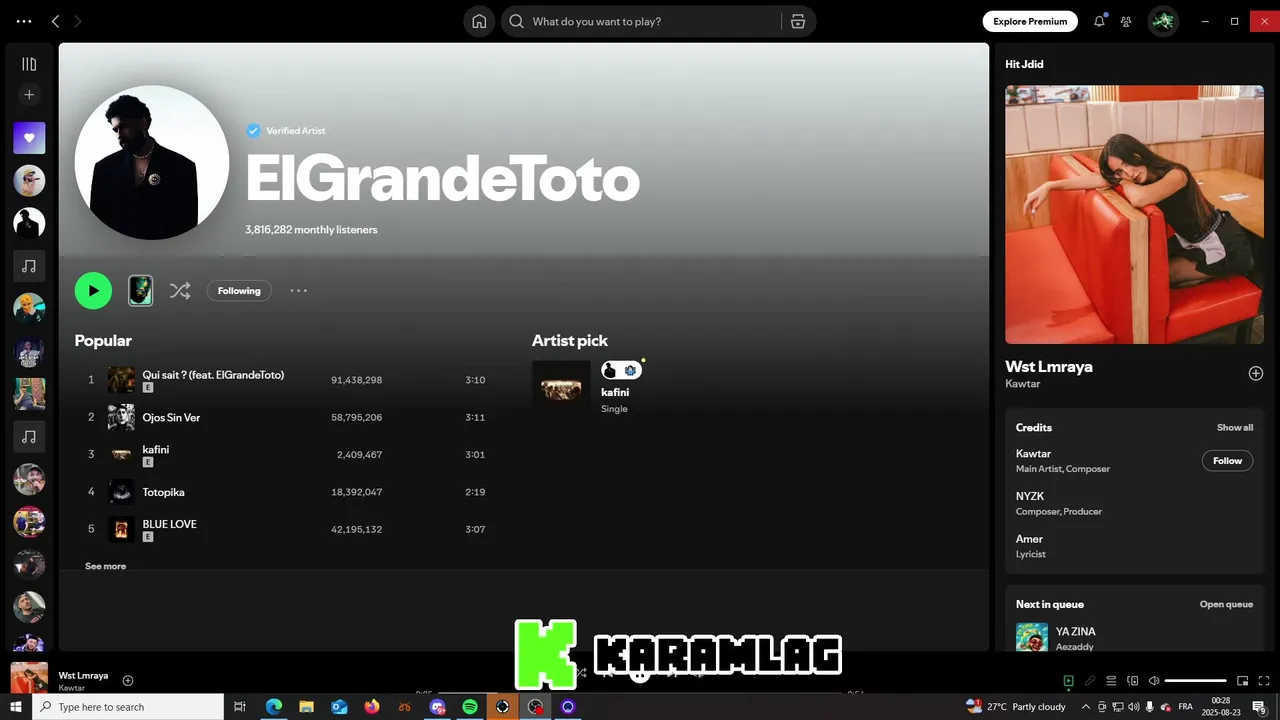Toggle the Lyrics microphone icon
The image size is (1280, 720).
coord(1090,681)
